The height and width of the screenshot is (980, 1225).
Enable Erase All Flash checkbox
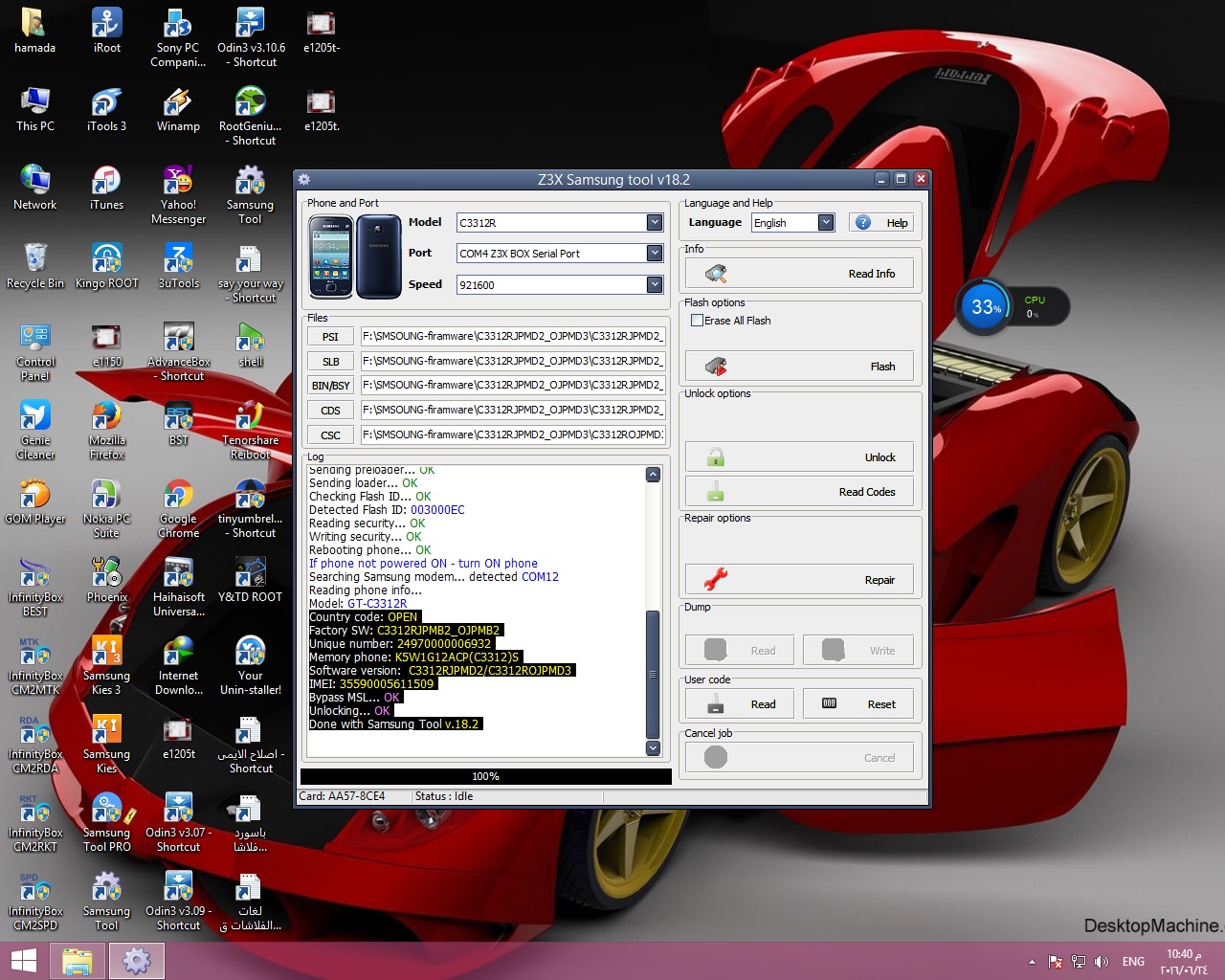click(697, 321)
